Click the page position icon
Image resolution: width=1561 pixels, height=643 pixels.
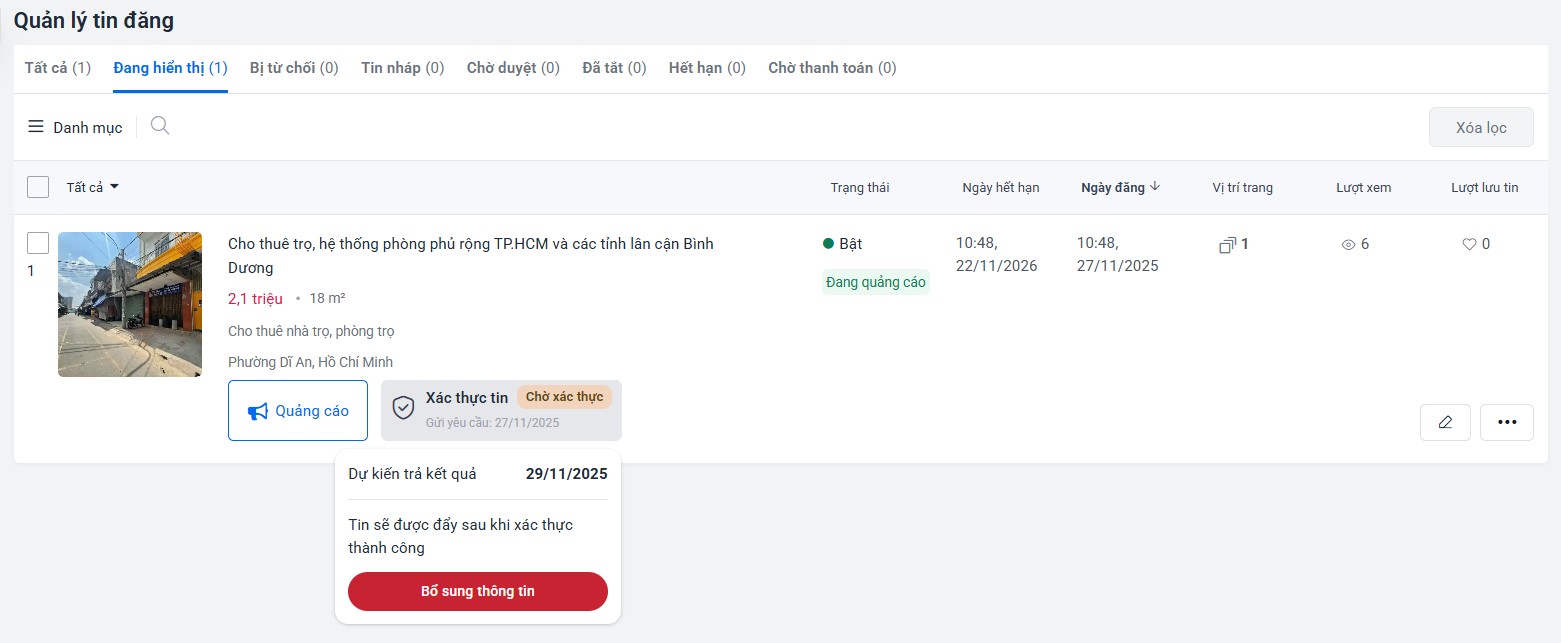[1228, 244]
